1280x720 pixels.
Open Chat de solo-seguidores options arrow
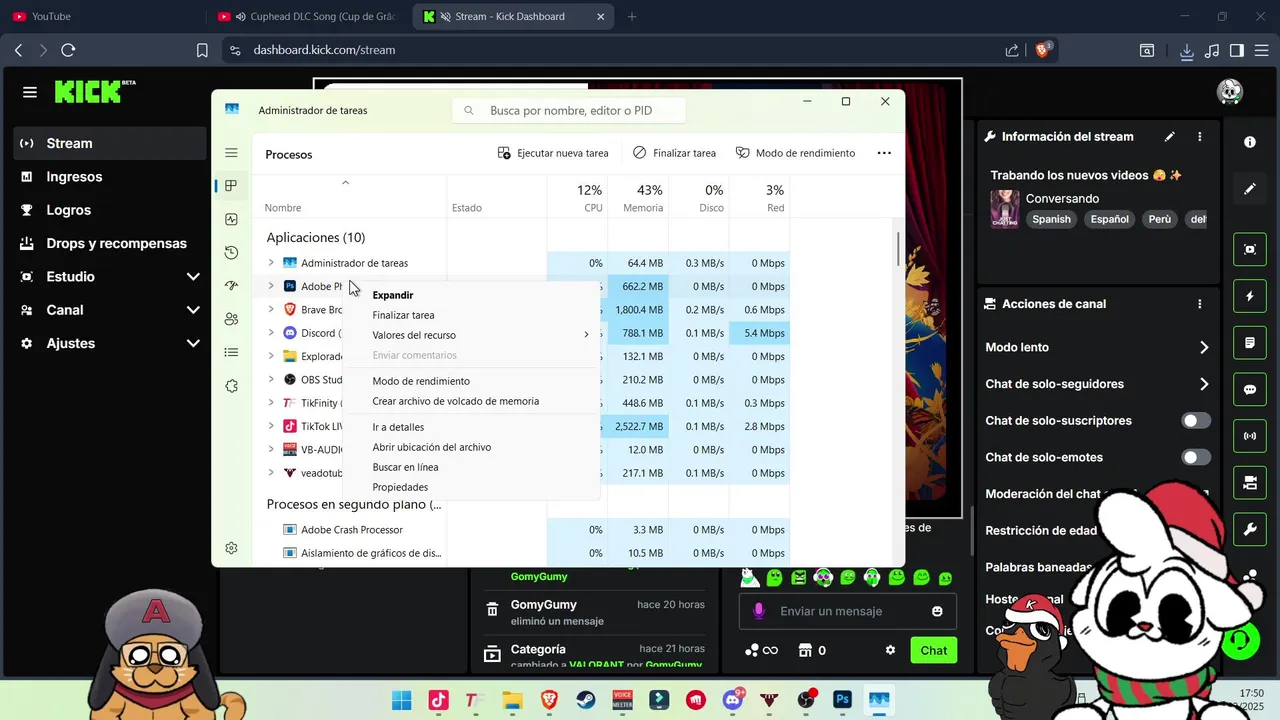click(x=1204, y=384)
